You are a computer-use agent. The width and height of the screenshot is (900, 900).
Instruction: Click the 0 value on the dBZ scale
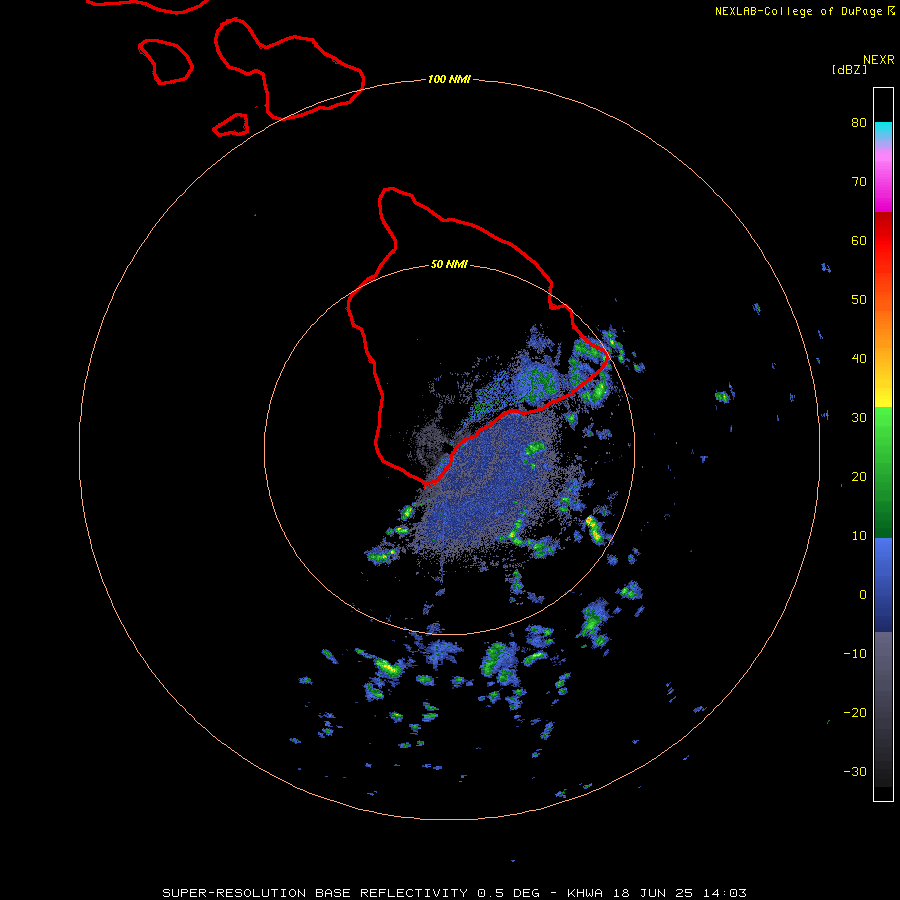tap(863, 595)
